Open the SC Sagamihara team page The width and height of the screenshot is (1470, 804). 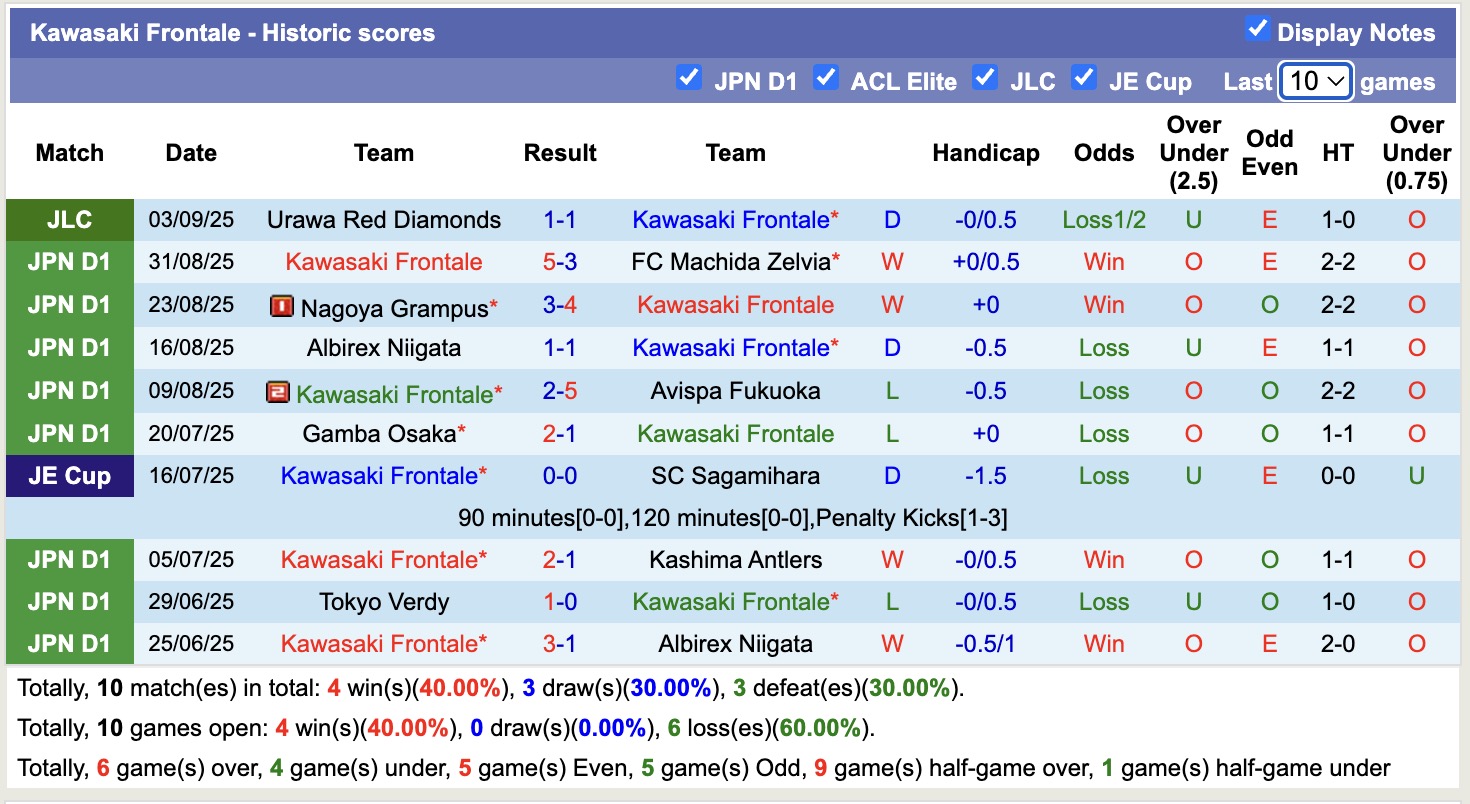point(735,476)
